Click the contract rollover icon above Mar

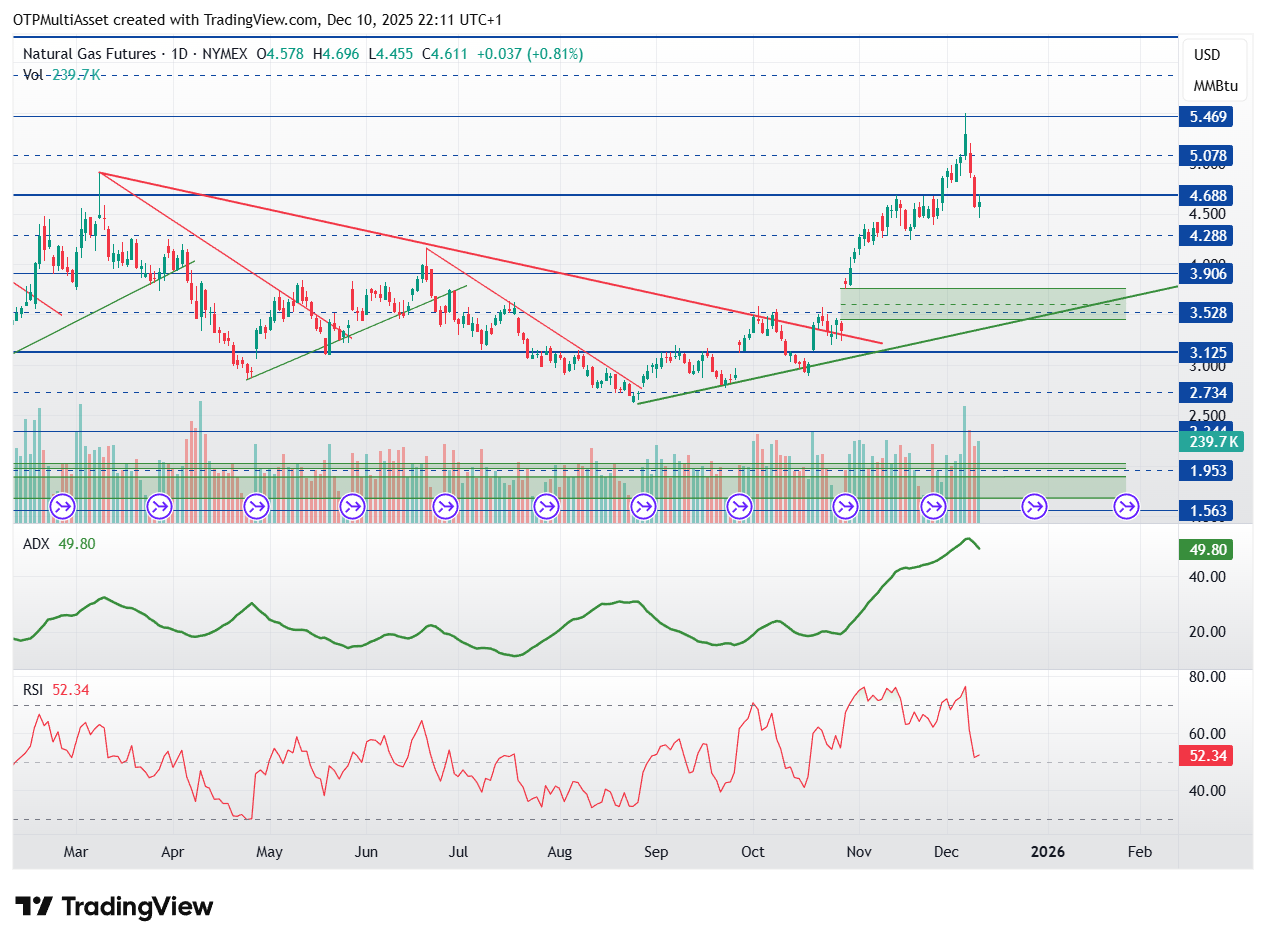point(62,507)
